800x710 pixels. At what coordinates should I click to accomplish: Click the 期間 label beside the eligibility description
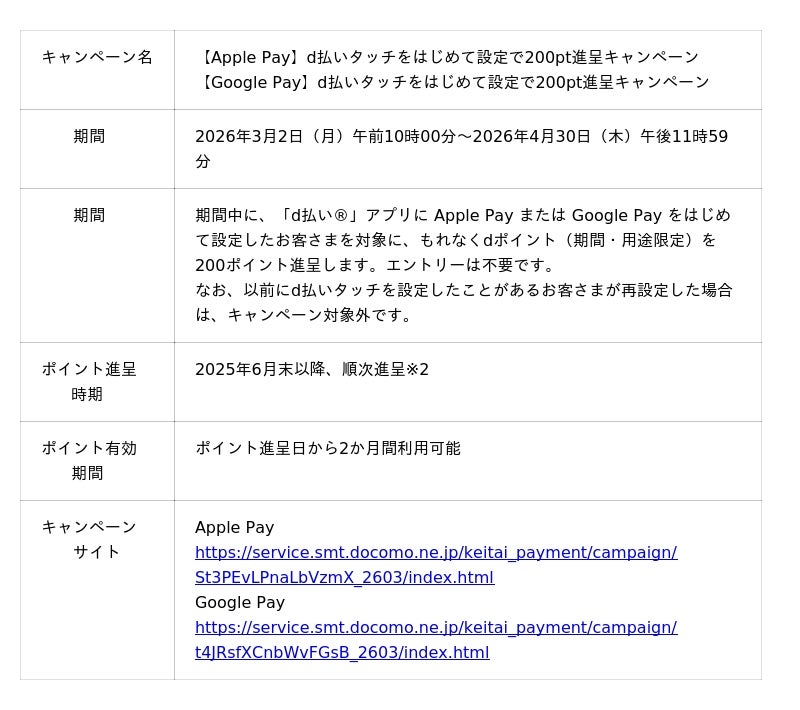[x=89, y=215]
